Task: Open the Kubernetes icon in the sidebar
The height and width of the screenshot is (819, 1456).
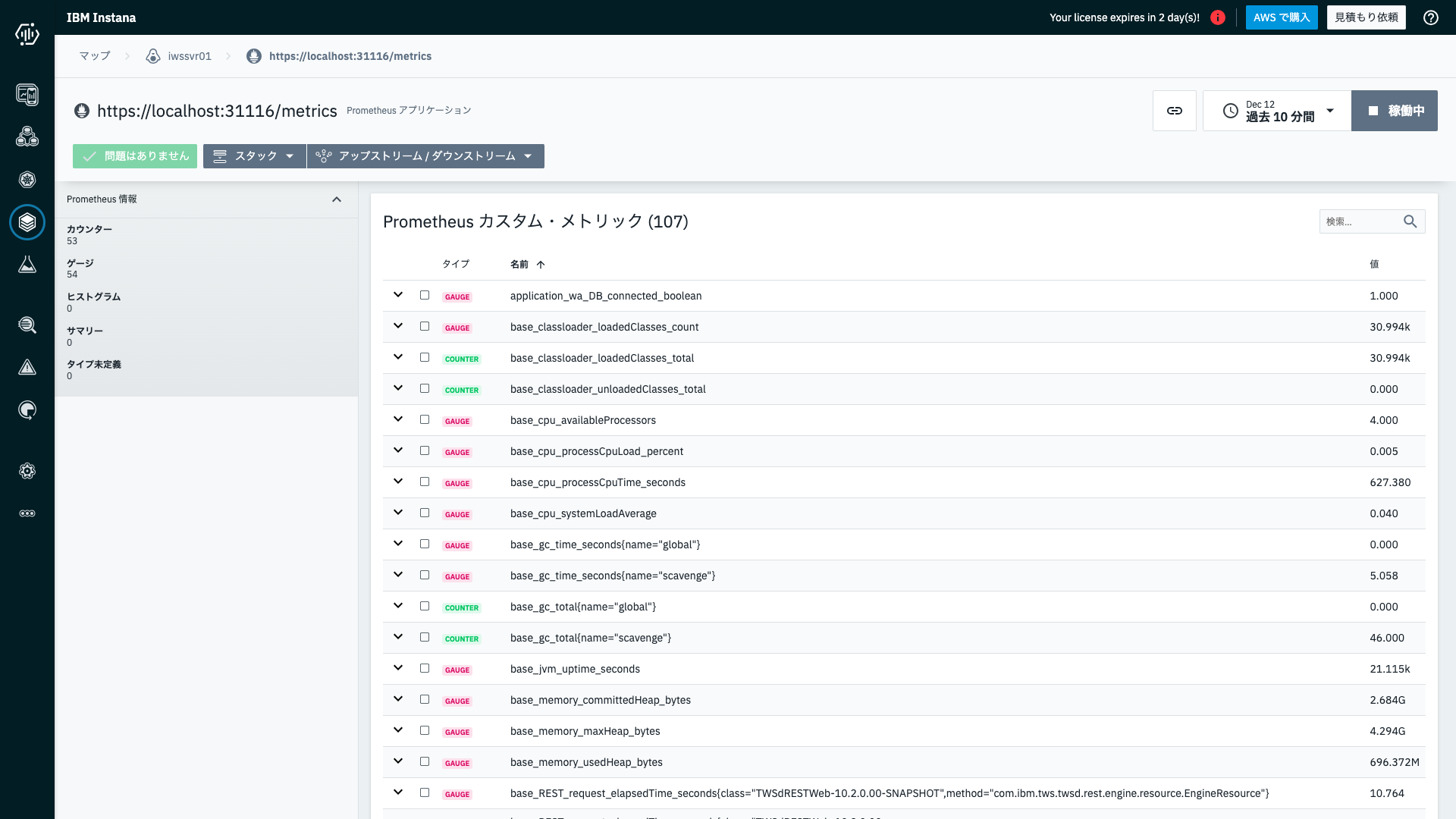Action: [27, 180]
